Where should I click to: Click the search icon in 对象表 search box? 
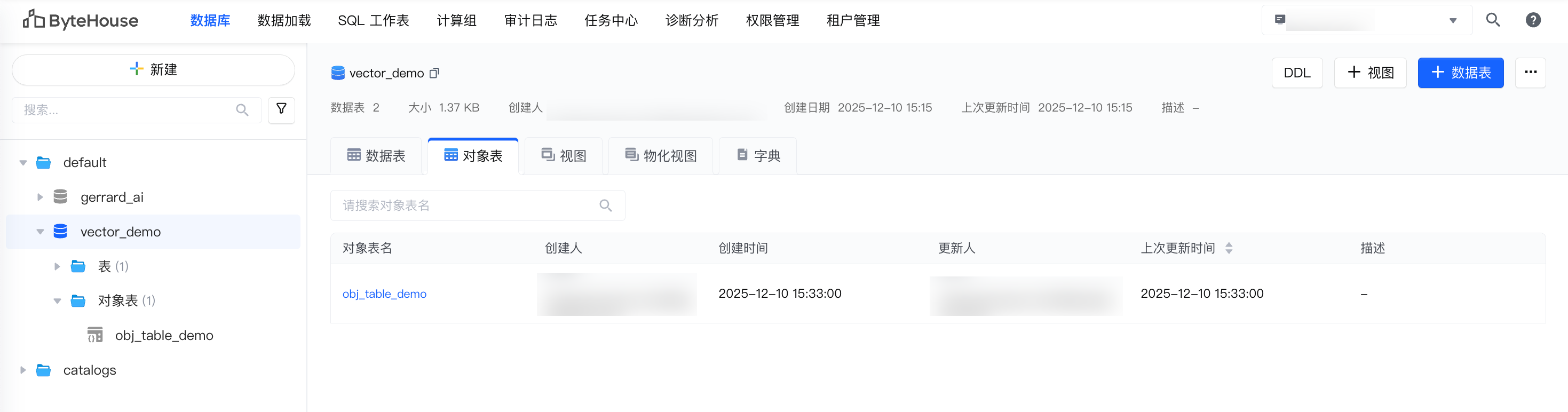click(605, 205)
